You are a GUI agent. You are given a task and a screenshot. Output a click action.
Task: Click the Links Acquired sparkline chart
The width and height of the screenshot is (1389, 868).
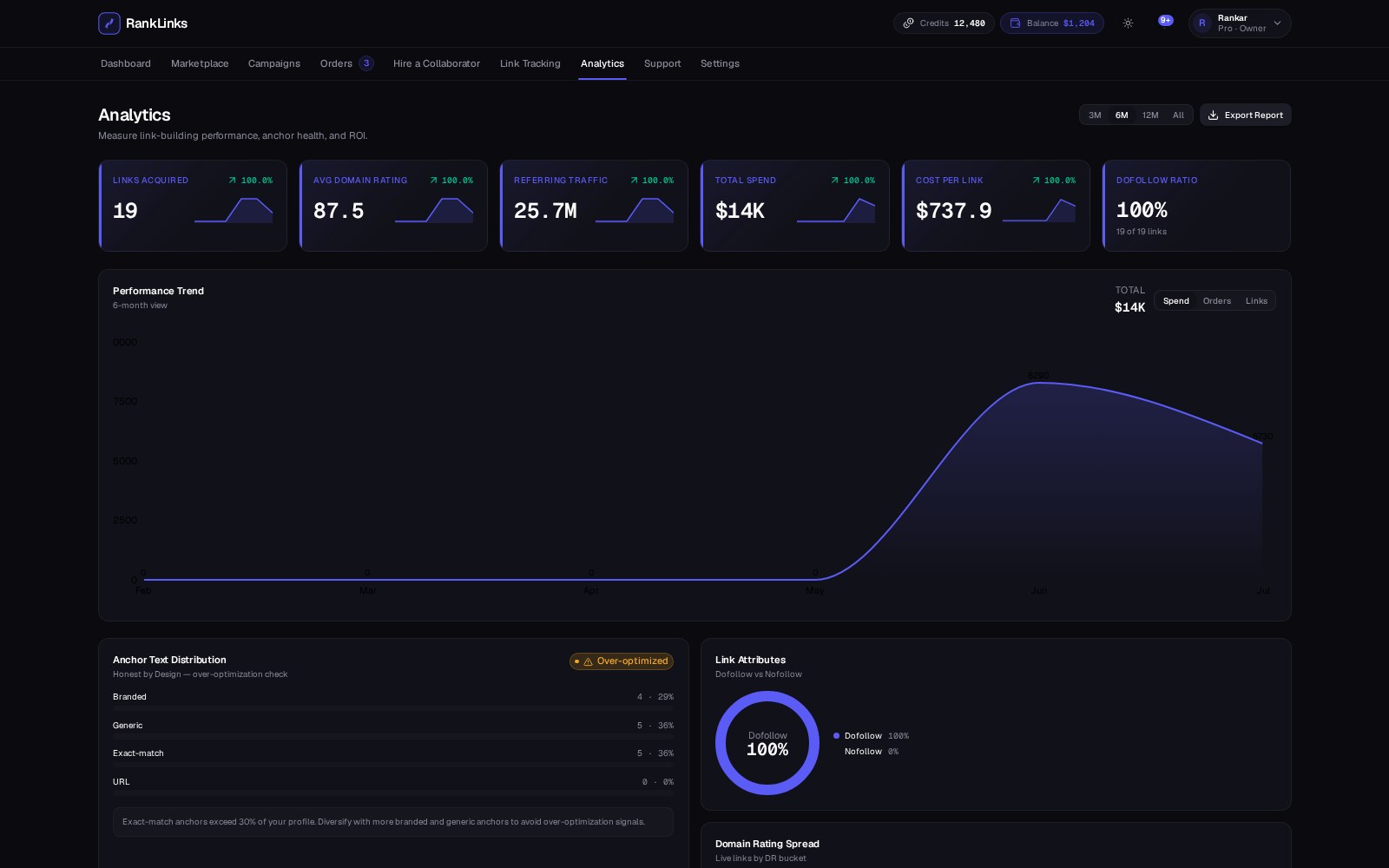click(x=234, y=211)
